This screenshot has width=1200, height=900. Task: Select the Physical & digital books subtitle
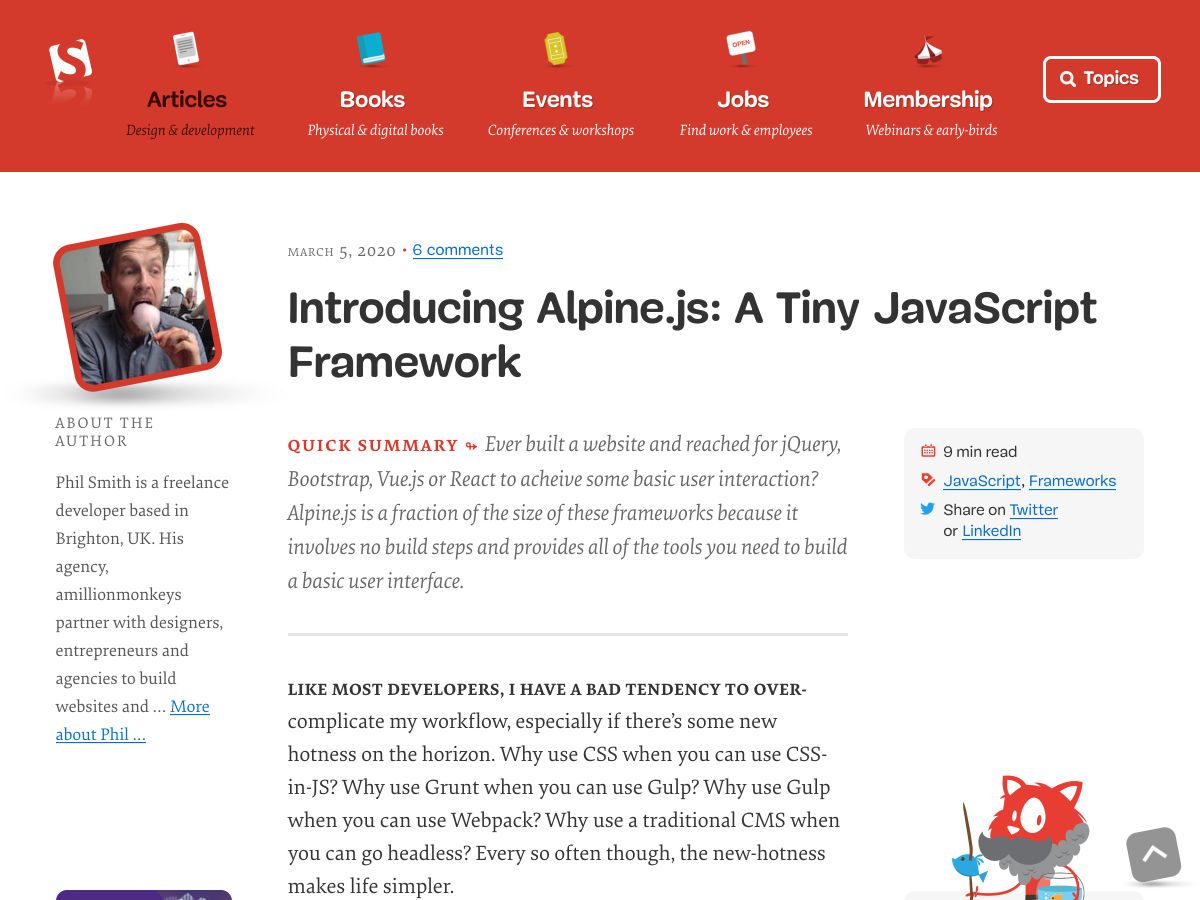(375, 130)
